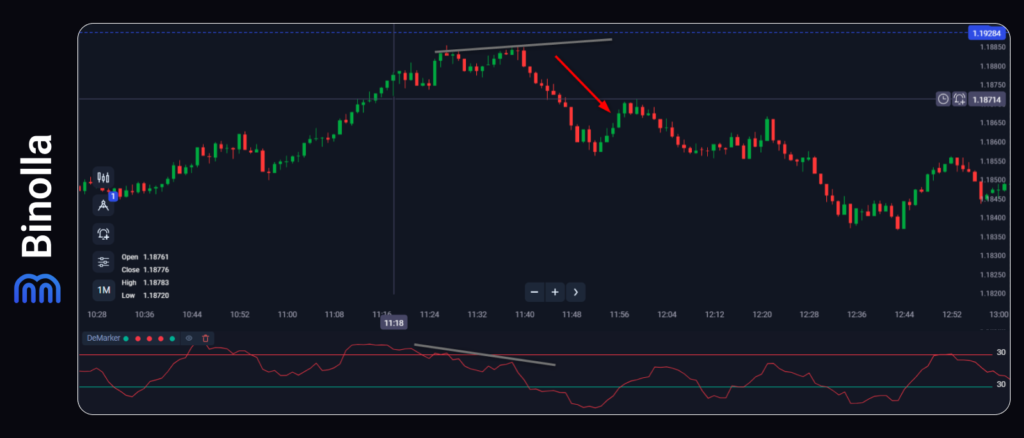The width and height of the screenshot is (1024, 438).
Task: Zoom out with the minus button
Action: 534,292
